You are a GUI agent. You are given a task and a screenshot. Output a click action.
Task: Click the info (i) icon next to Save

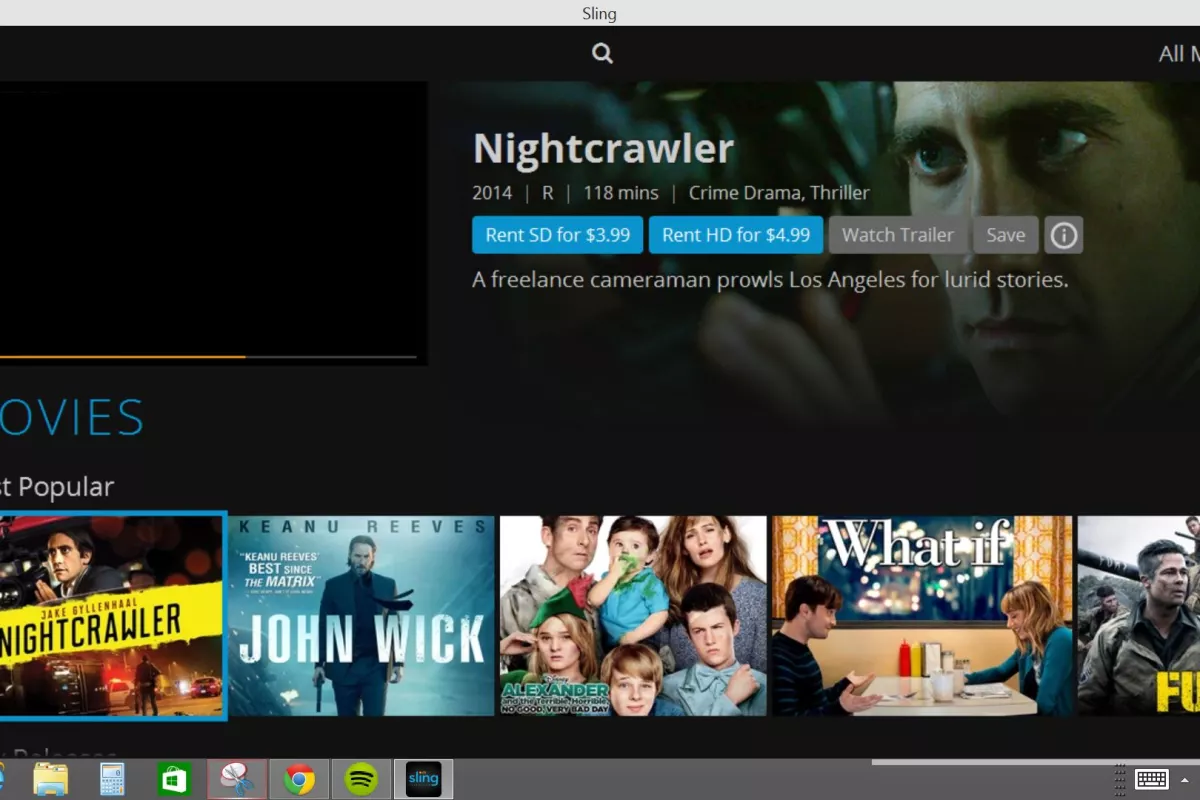(1064, 235)
